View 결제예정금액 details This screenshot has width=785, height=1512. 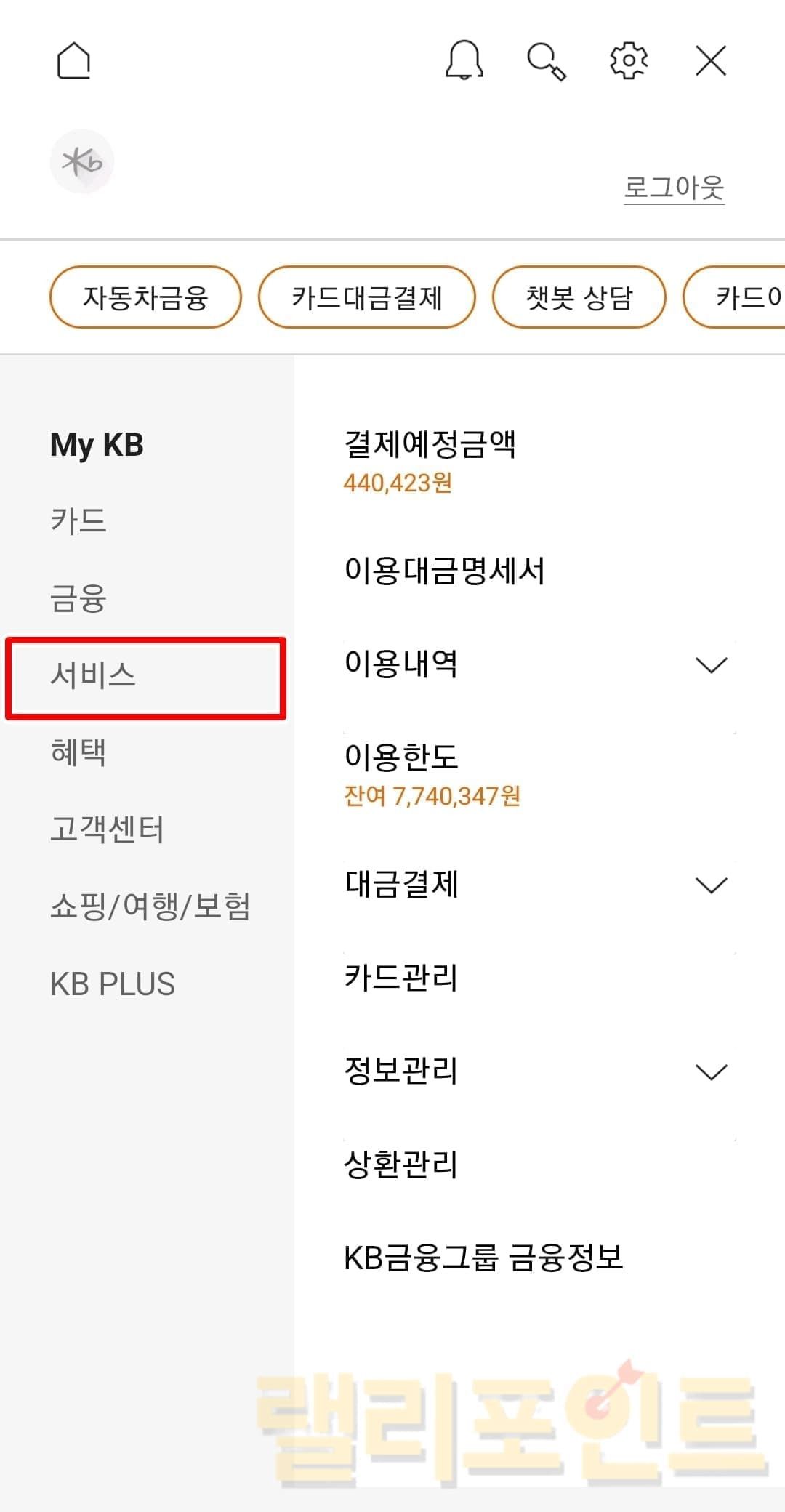430,459
